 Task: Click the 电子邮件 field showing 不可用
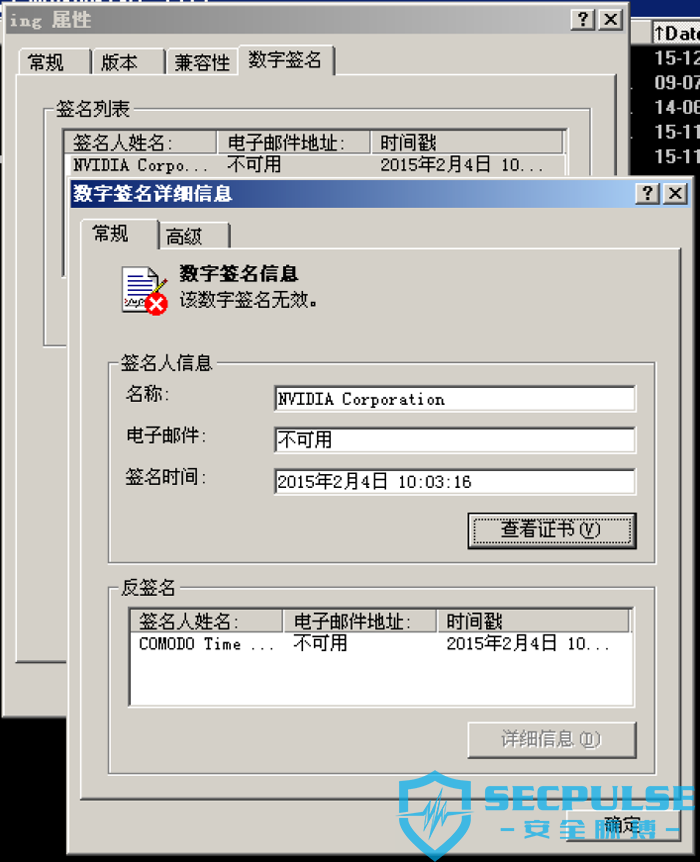(x=455, y=440)
